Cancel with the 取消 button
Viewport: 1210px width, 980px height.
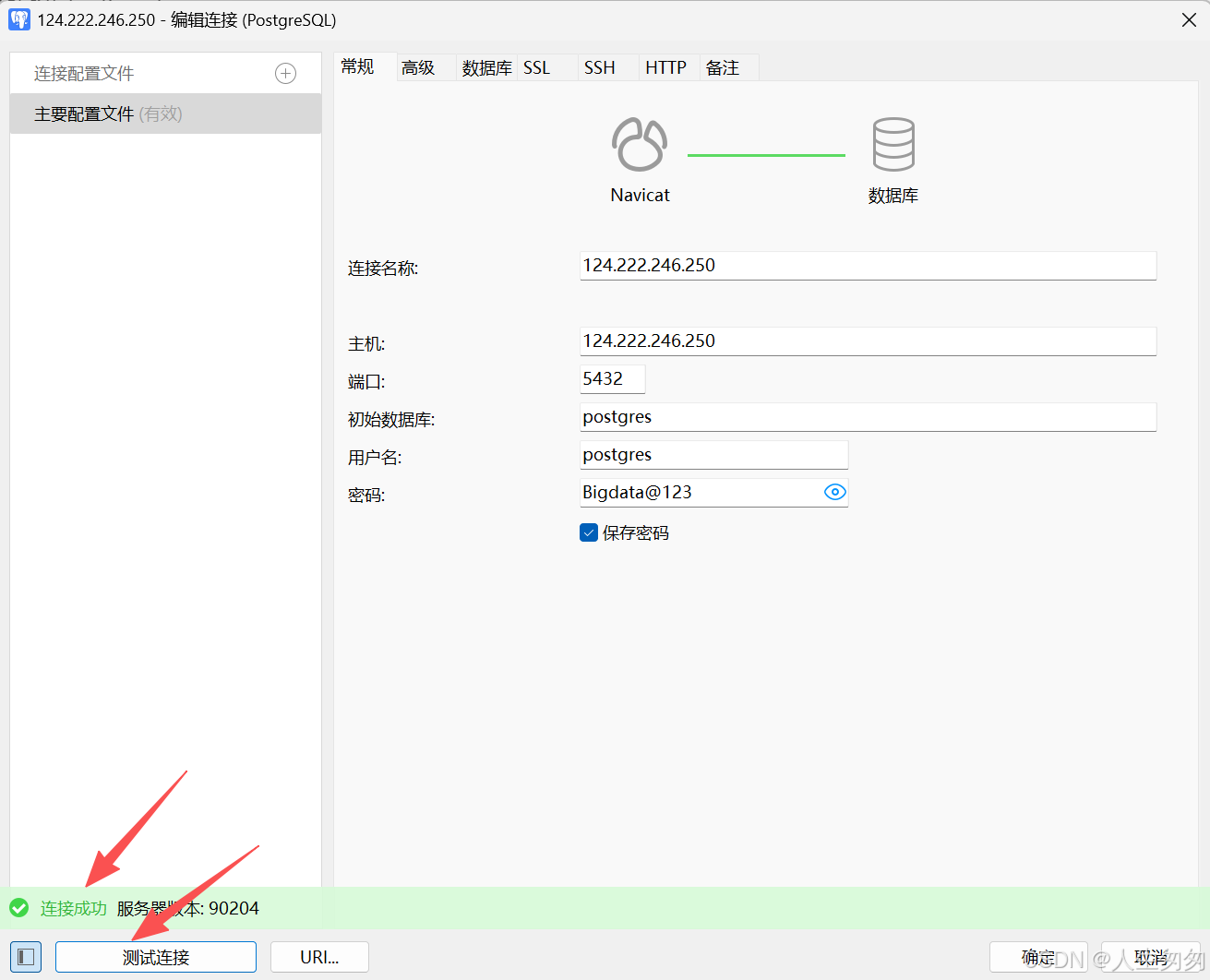(x=1152, y=957)
